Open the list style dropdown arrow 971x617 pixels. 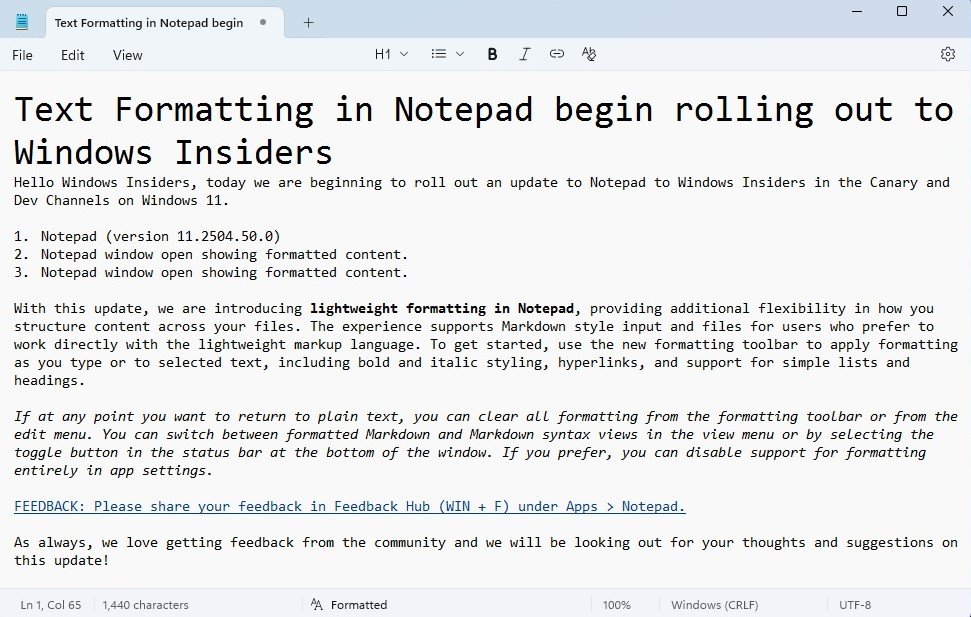pos(459,54)
